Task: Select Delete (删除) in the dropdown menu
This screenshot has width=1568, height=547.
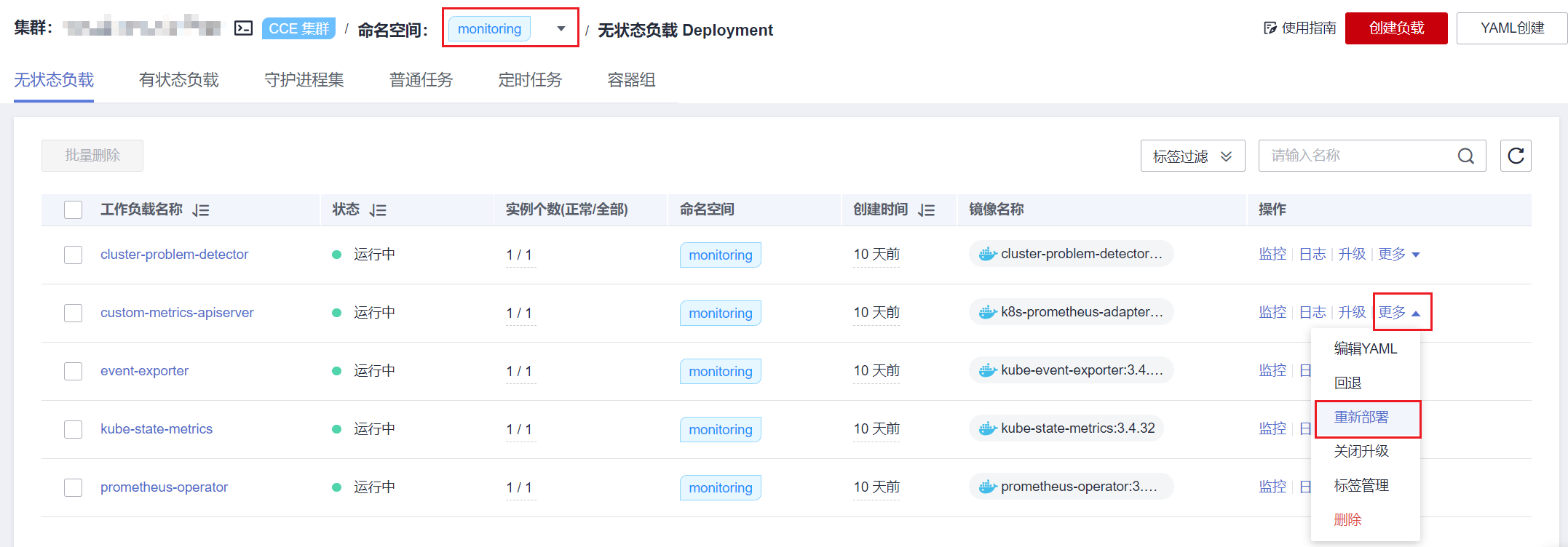Action: (x=1347, y=520)
